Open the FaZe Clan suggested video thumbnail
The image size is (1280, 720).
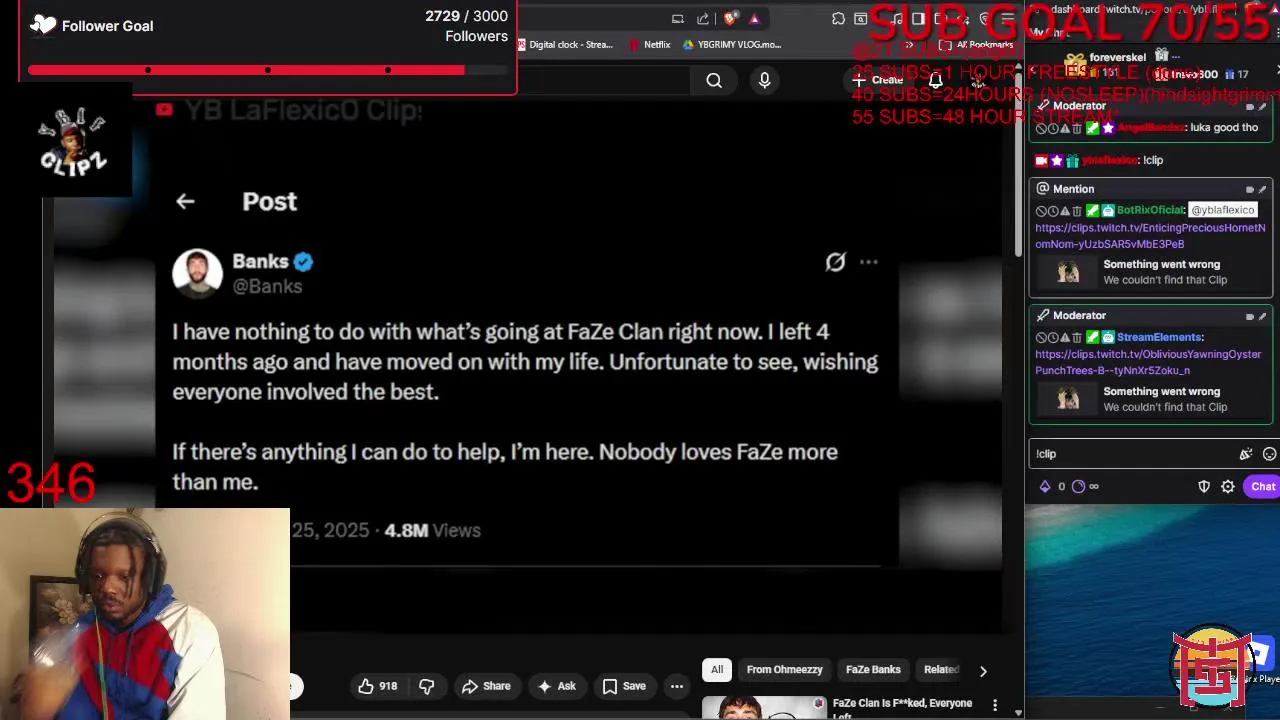764,707
